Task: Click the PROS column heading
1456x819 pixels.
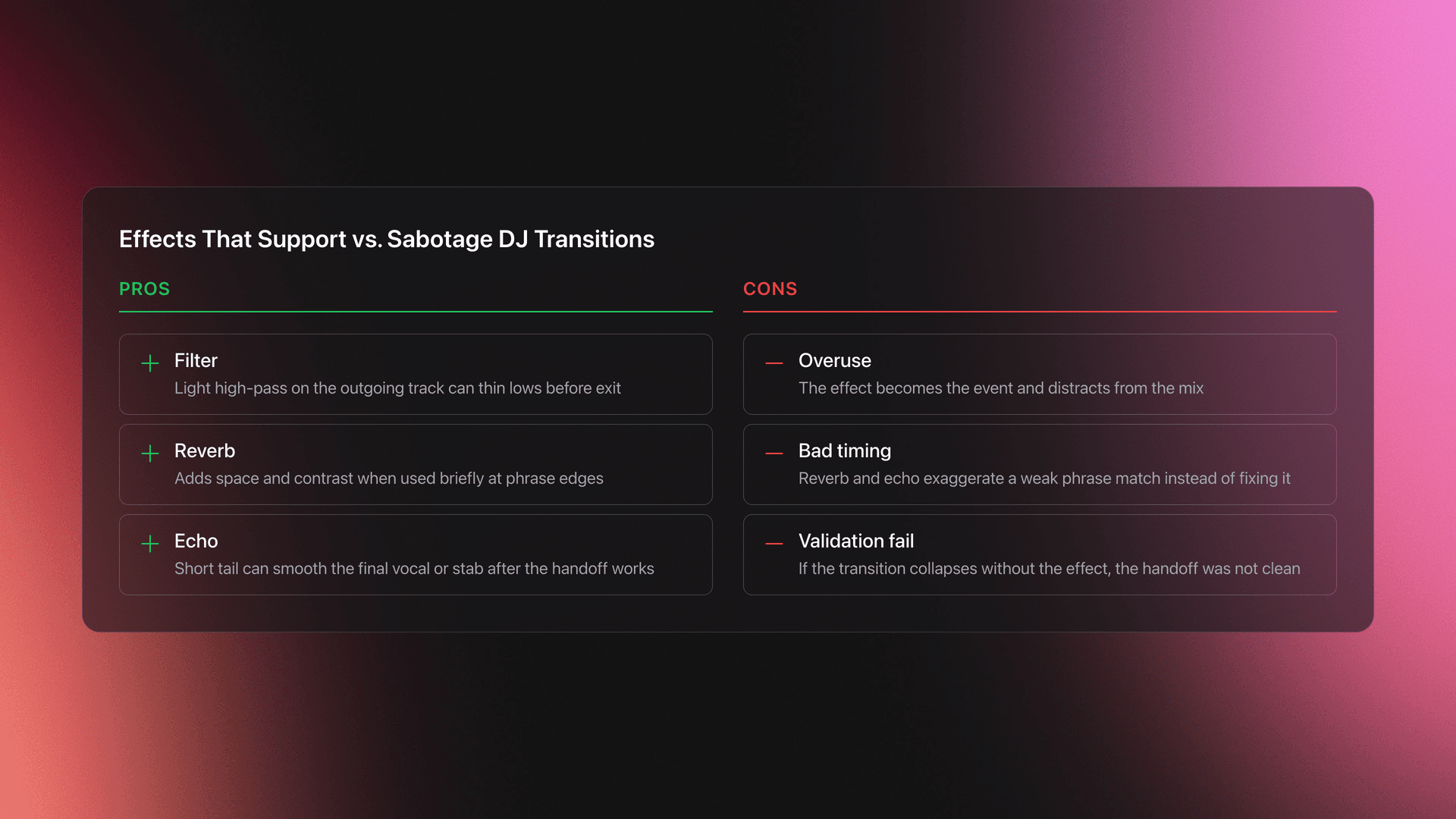Action: [x=144, y=289]
